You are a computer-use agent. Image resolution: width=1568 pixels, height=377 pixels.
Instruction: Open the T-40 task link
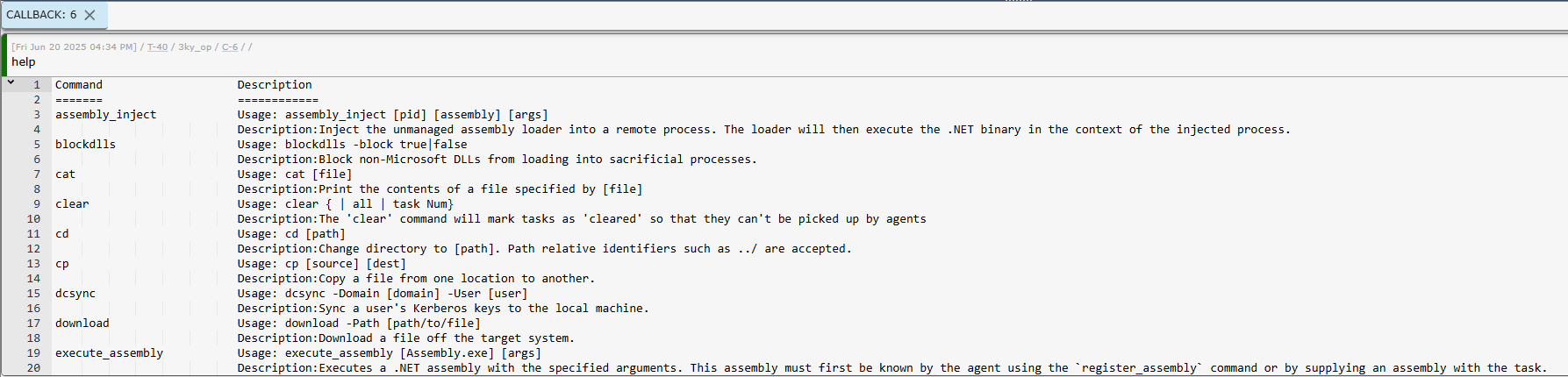(x=157, y=47)
